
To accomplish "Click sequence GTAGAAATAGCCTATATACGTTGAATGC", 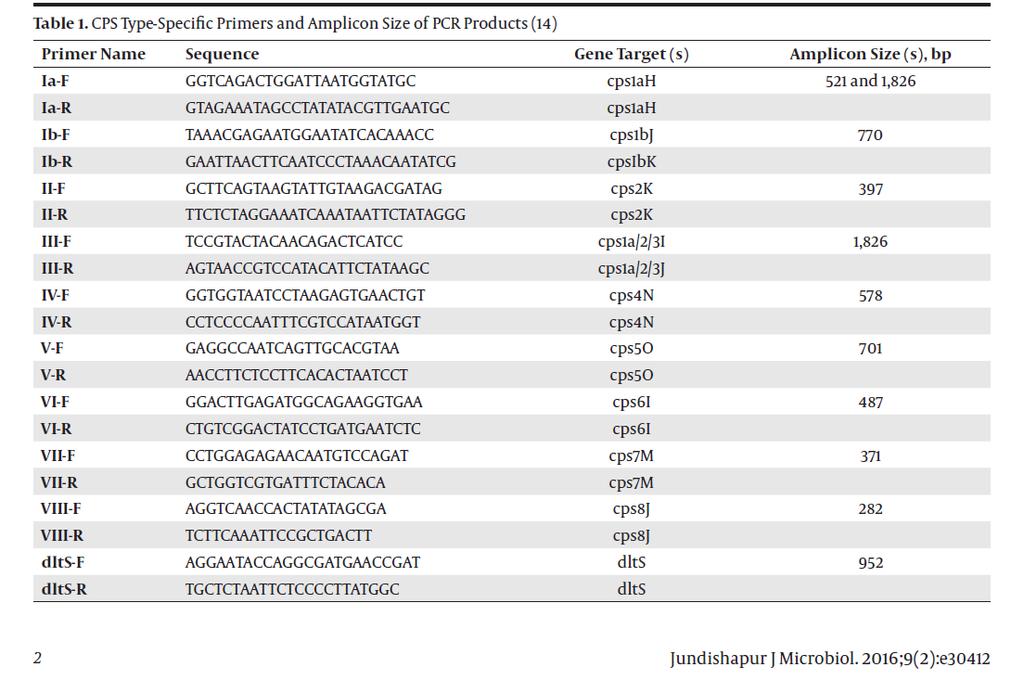I will coord(317,108).
